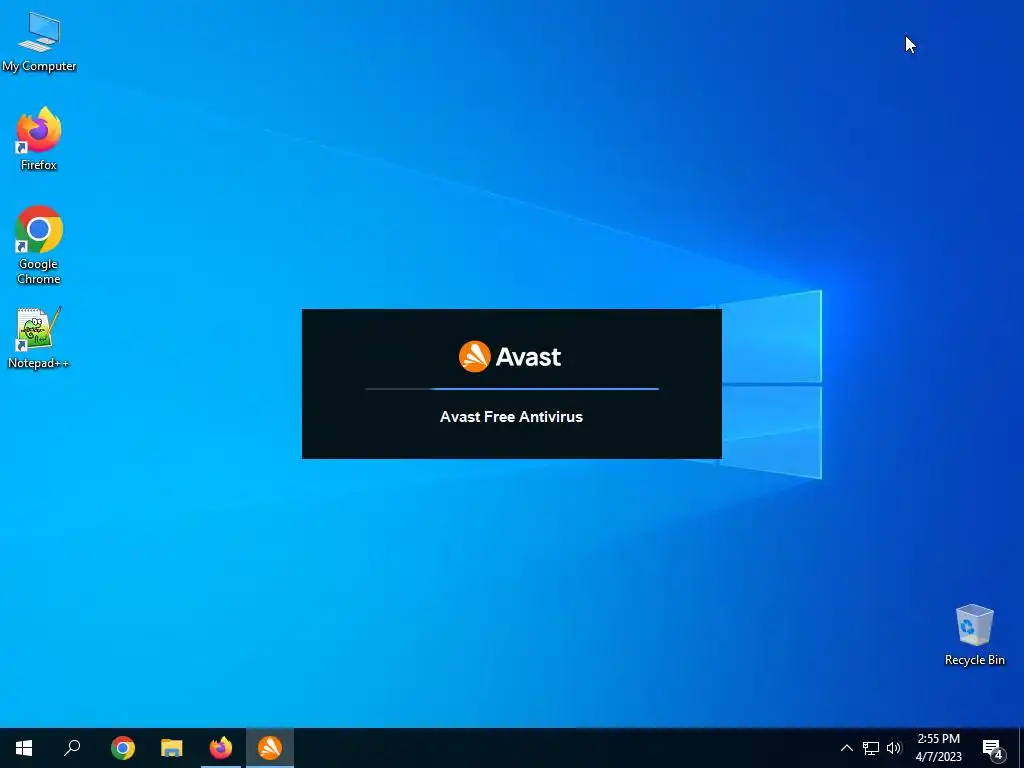Image resolution: width=1024 pixels, height=768 pixels.
Task: Open Action Center notifications icon
Action: (993, 748)
